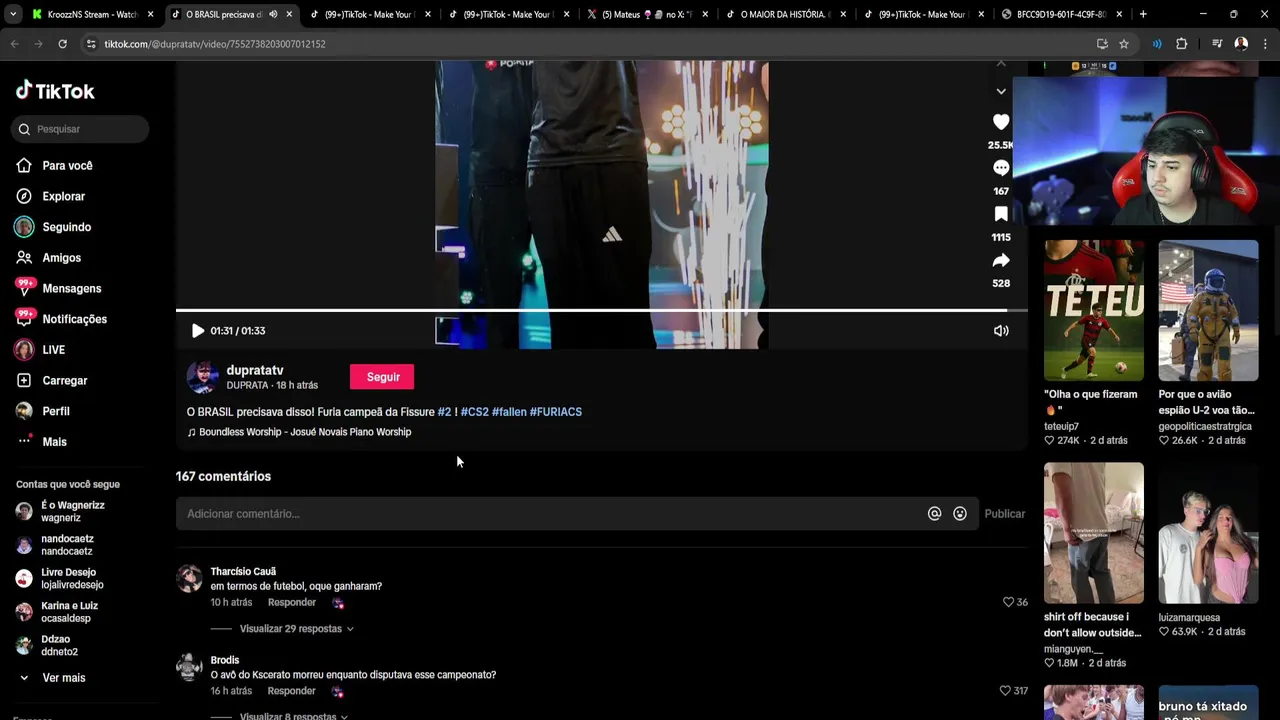1280x720 pixels.
Task: Open hashtag #fallen
Action: tap(508, 412)
